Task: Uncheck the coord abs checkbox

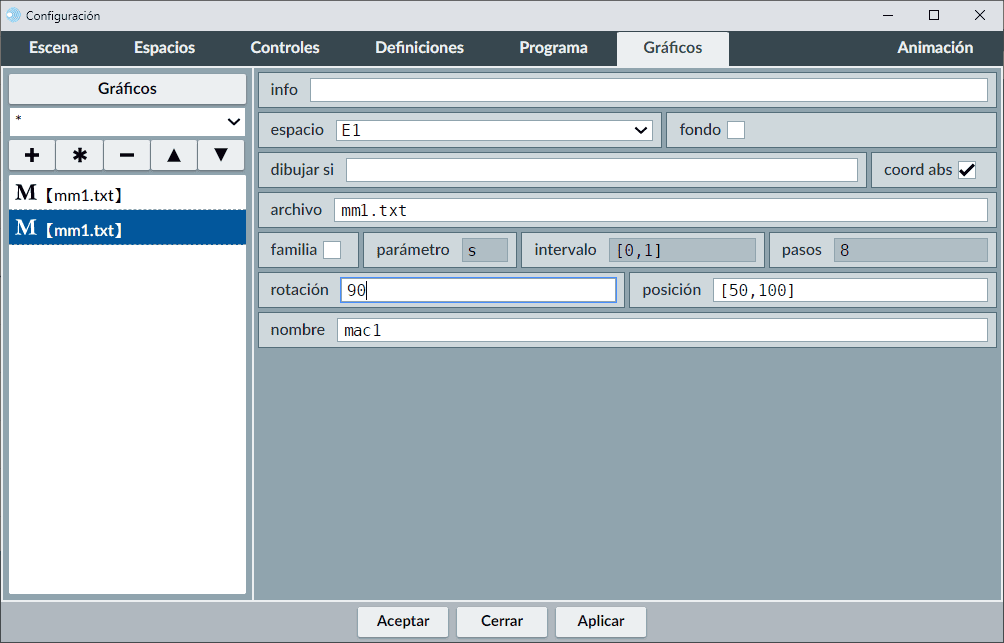Action: (x=967, y=170)
